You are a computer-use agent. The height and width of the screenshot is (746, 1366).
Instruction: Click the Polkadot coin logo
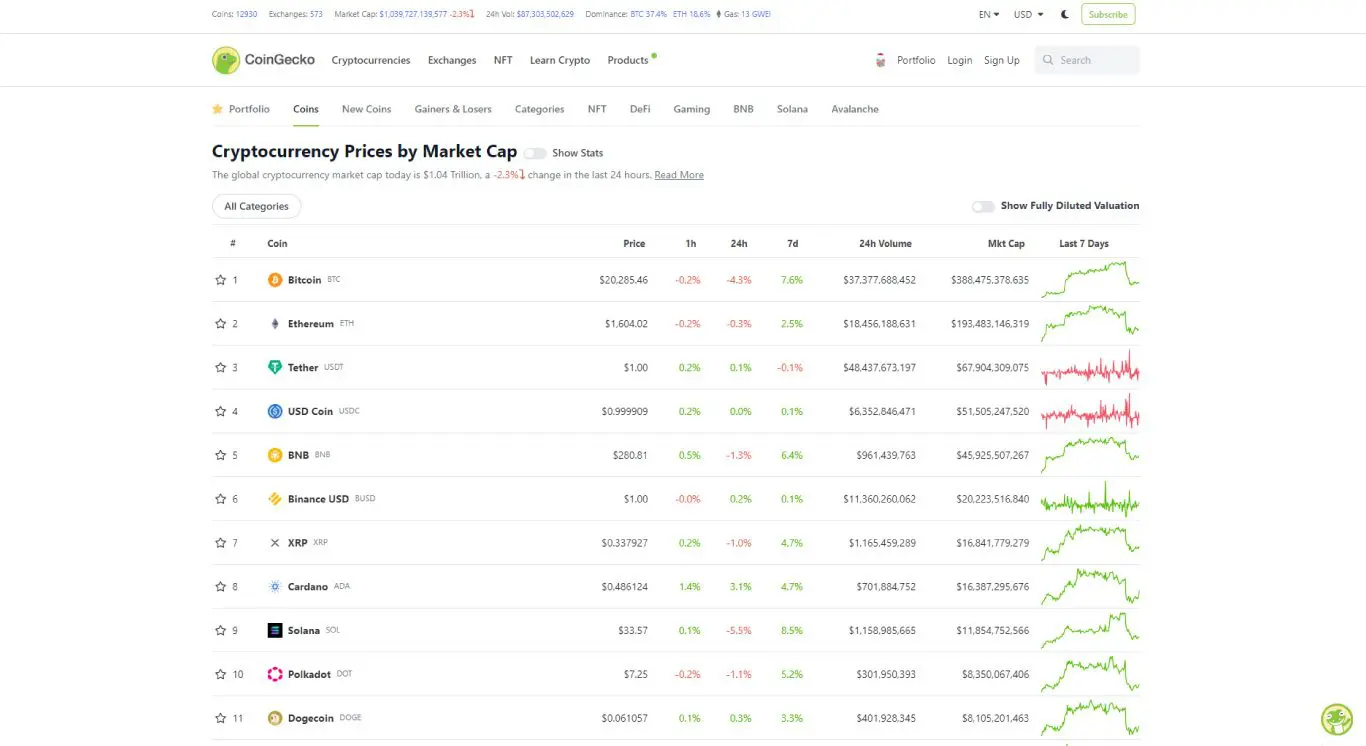[x=275, y=674]
